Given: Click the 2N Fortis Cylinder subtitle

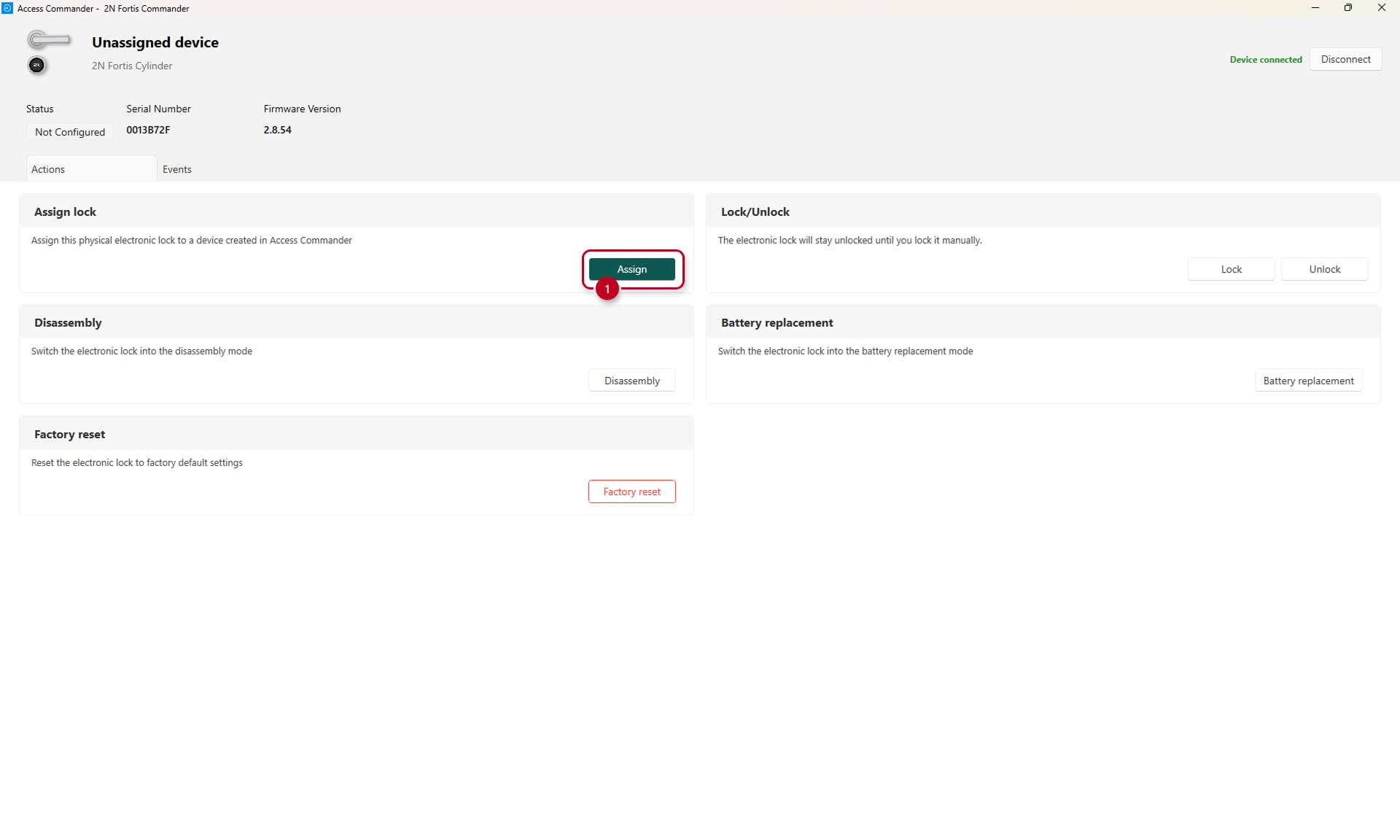Looking at the screenshot, I should point(132,66).
